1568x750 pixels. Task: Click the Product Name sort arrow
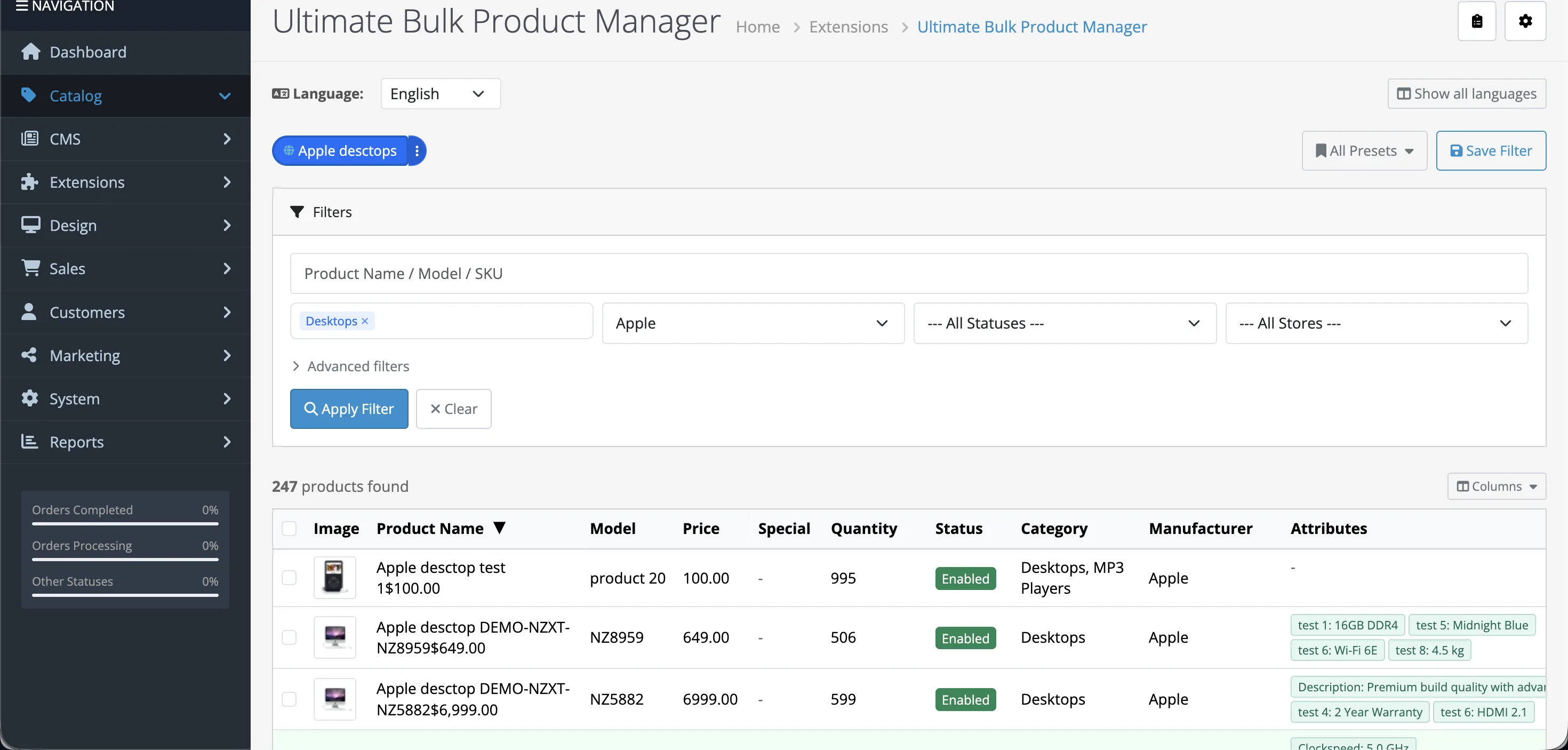click(x=500, y=528)
